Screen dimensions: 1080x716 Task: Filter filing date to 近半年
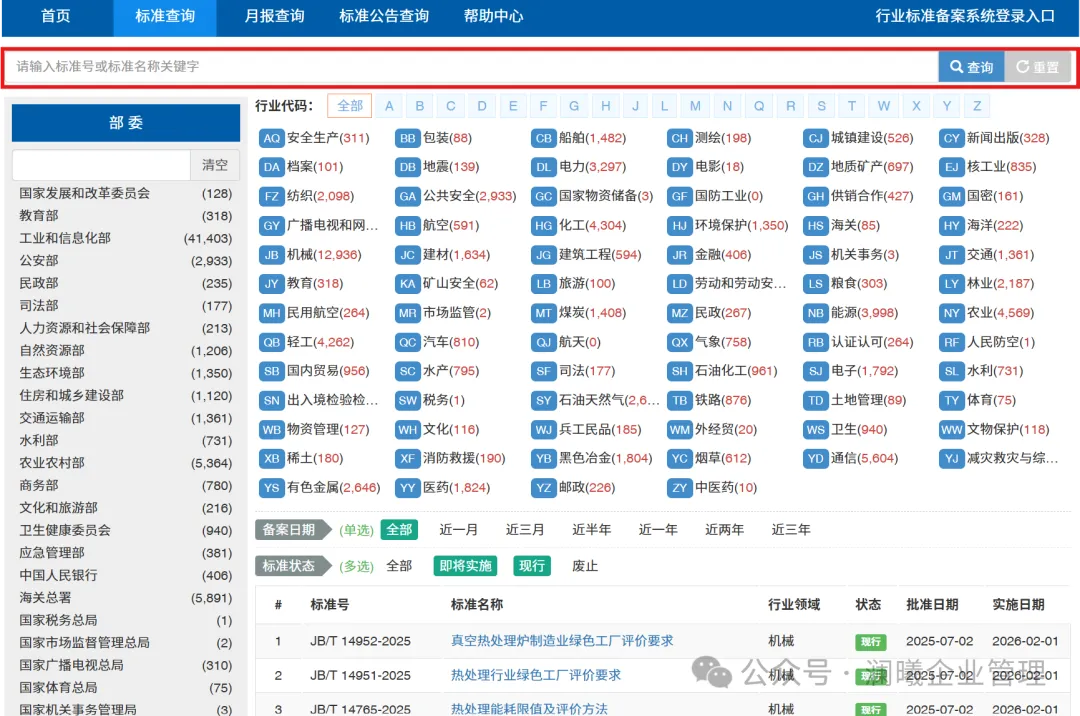click(592, 529)
